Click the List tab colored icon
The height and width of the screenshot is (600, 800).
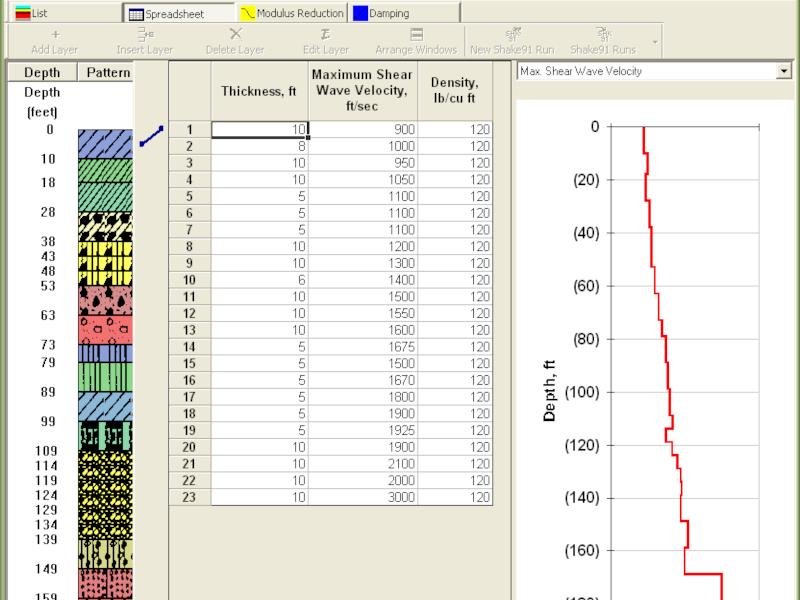tap(23, 13)
